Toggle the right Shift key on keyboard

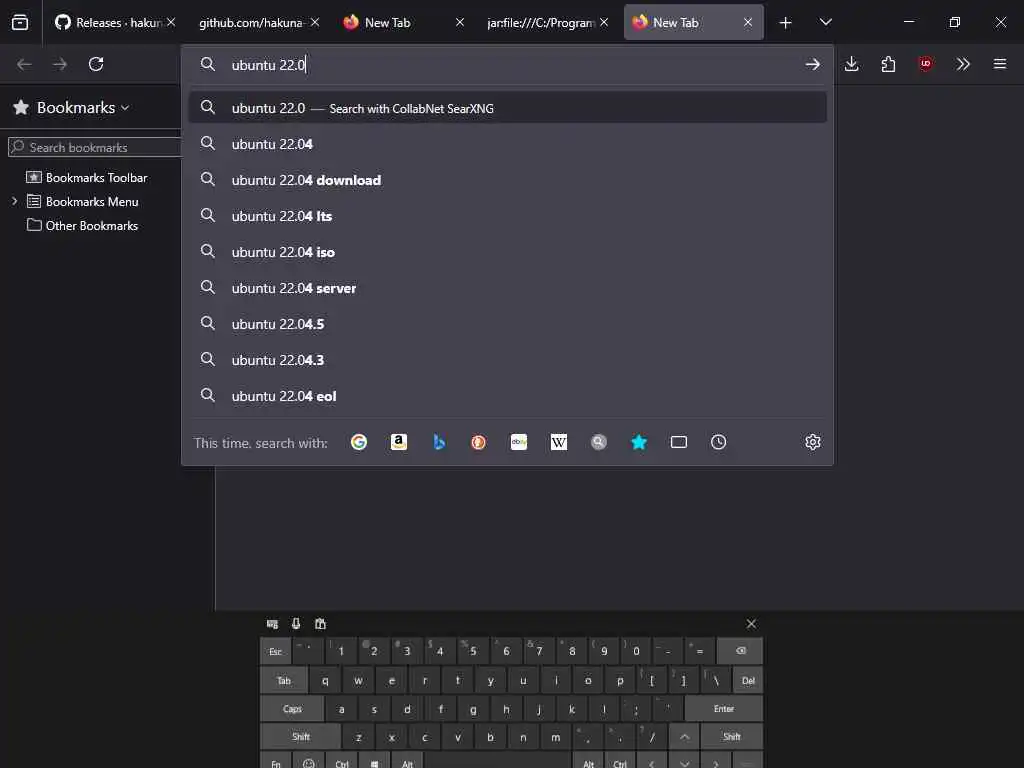coord(731,737)
